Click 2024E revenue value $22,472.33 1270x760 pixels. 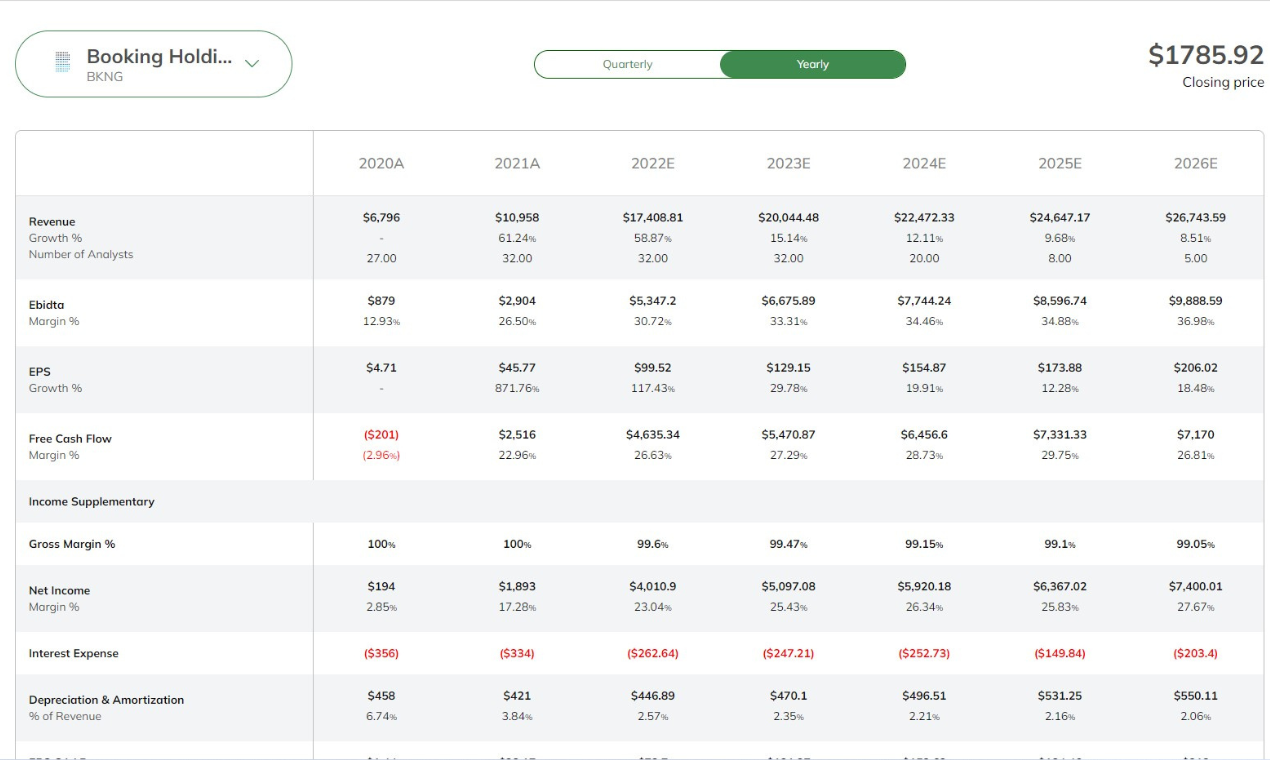click(924, 217)
